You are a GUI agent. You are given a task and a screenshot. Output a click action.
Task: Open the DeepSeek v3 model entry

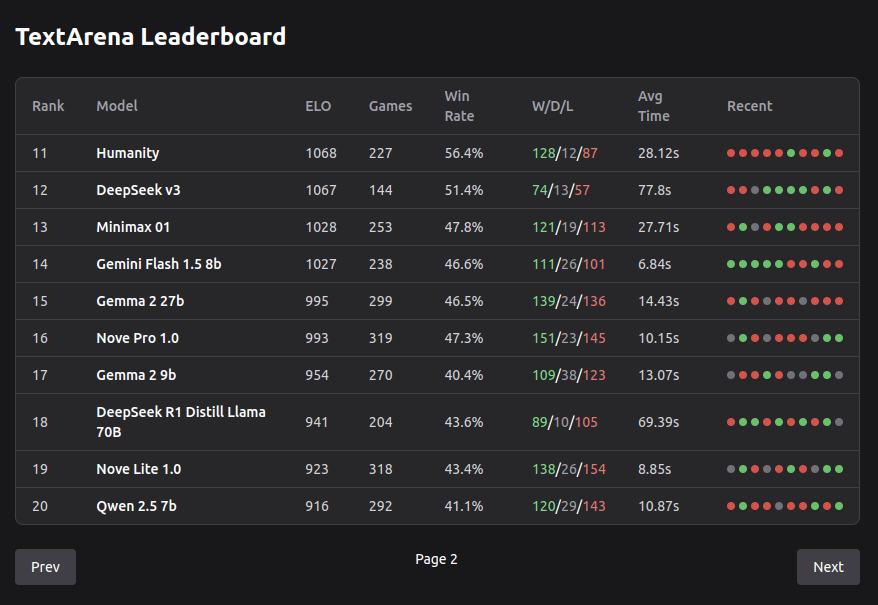pyautogui.click(x=138, y=190)
